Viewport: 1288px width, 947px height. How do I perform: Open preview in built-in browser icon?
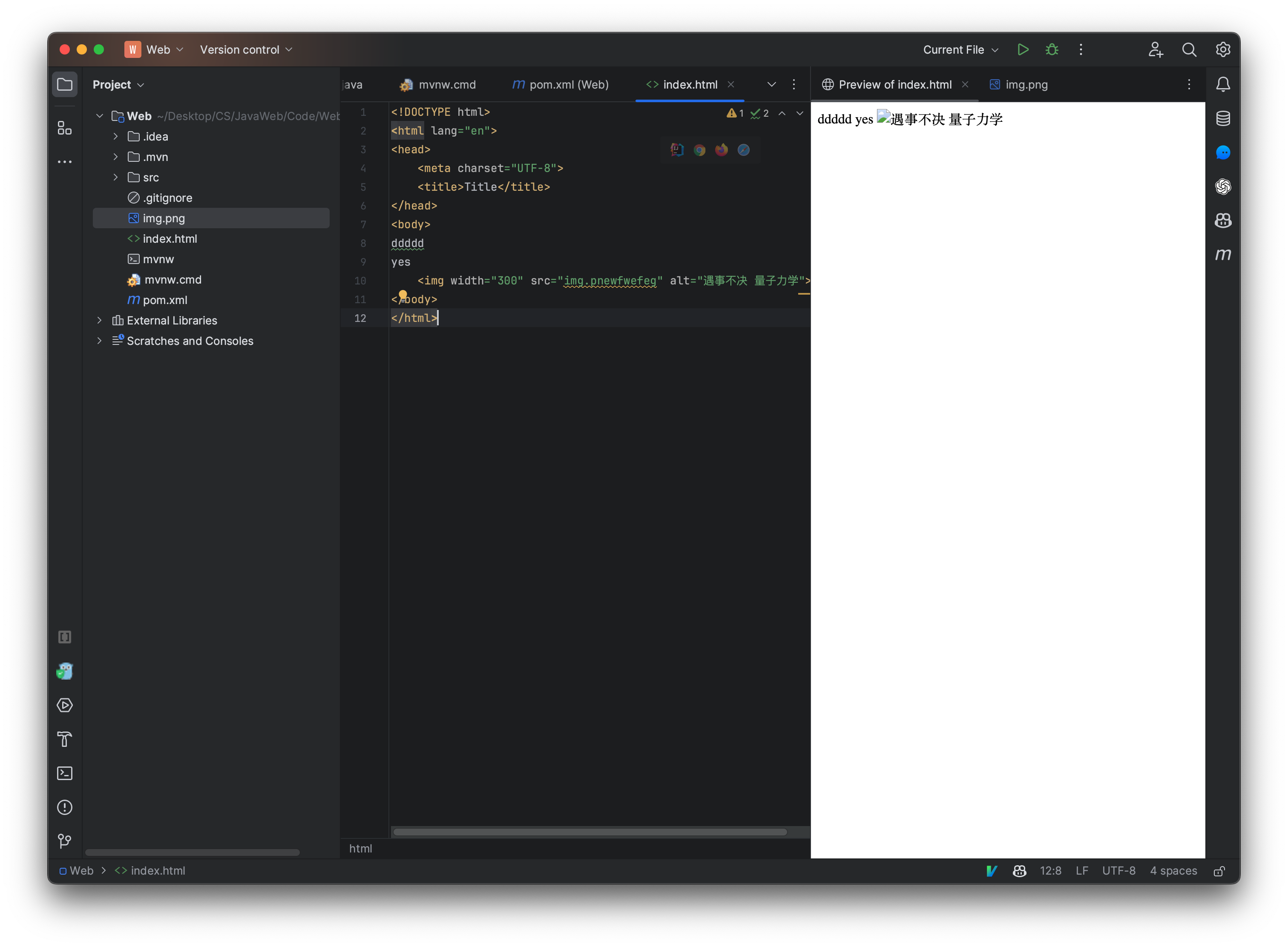(x=677, y=149)
